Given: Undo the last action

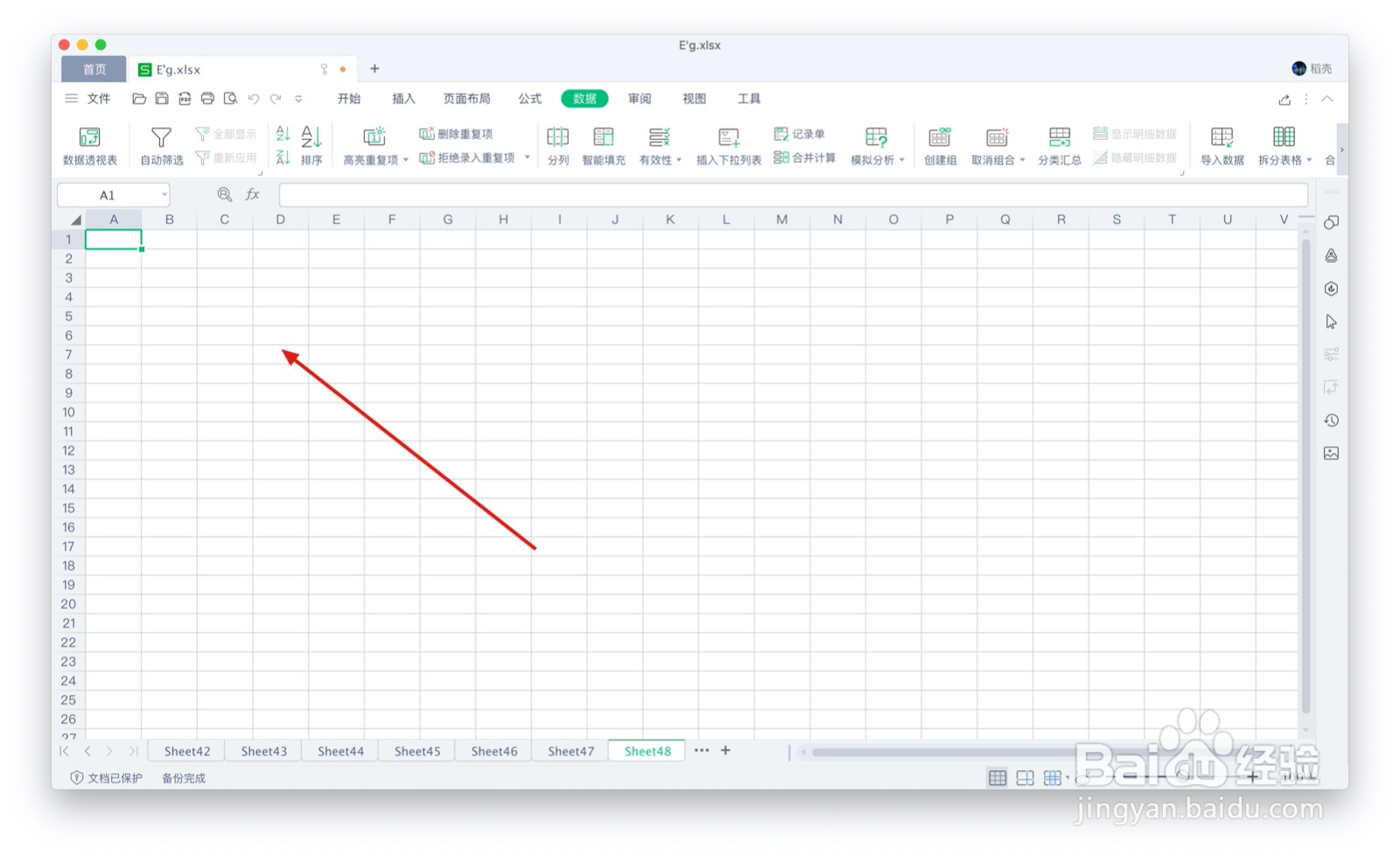Looking at the screenshot, I should click(253, 99).
